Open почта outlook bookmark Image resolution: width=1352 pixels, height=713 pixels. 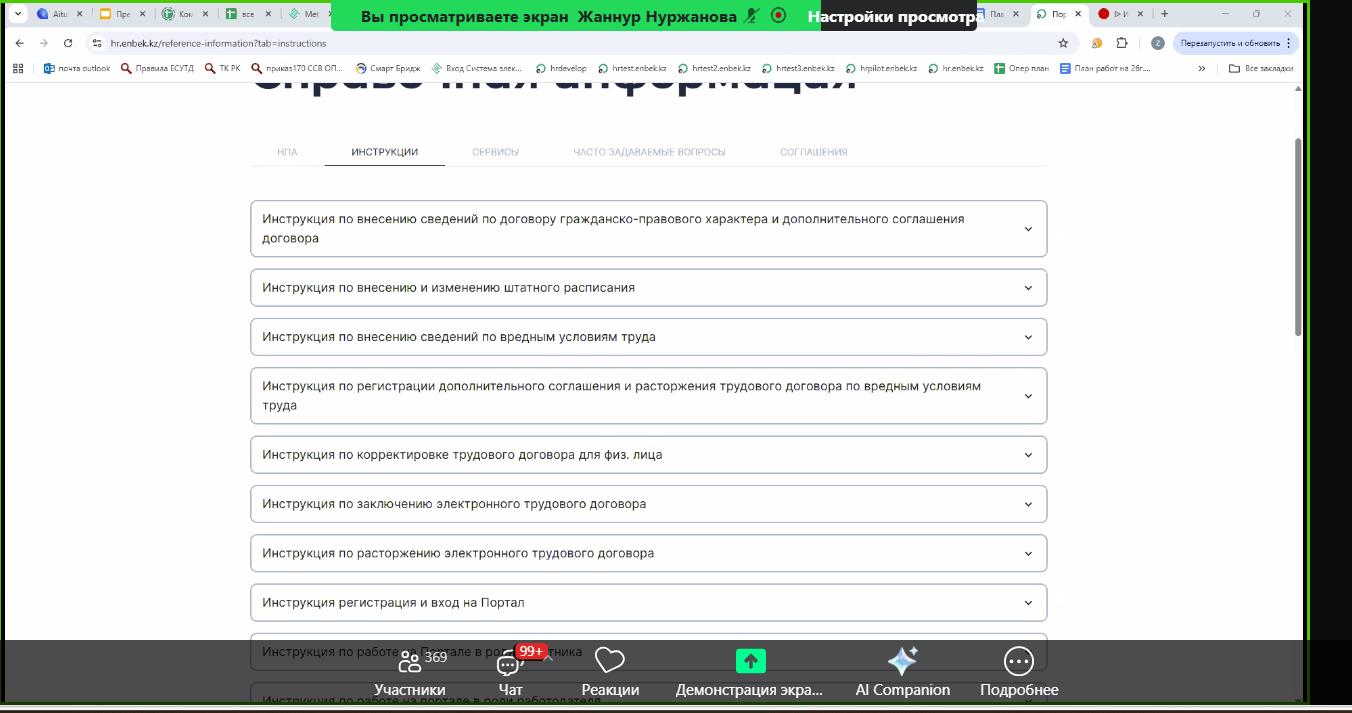pos(77,68)
